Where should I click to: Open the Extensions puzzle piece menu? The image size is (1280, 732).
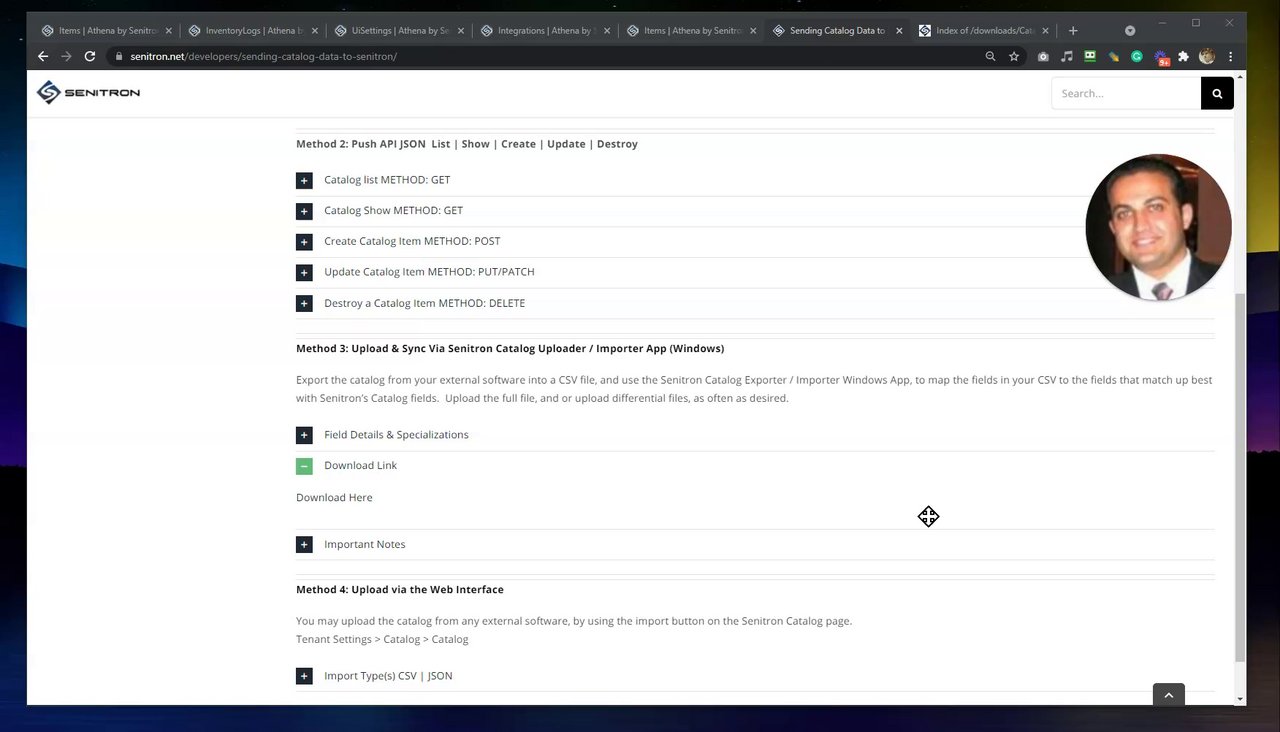[x=1184, y=57]
